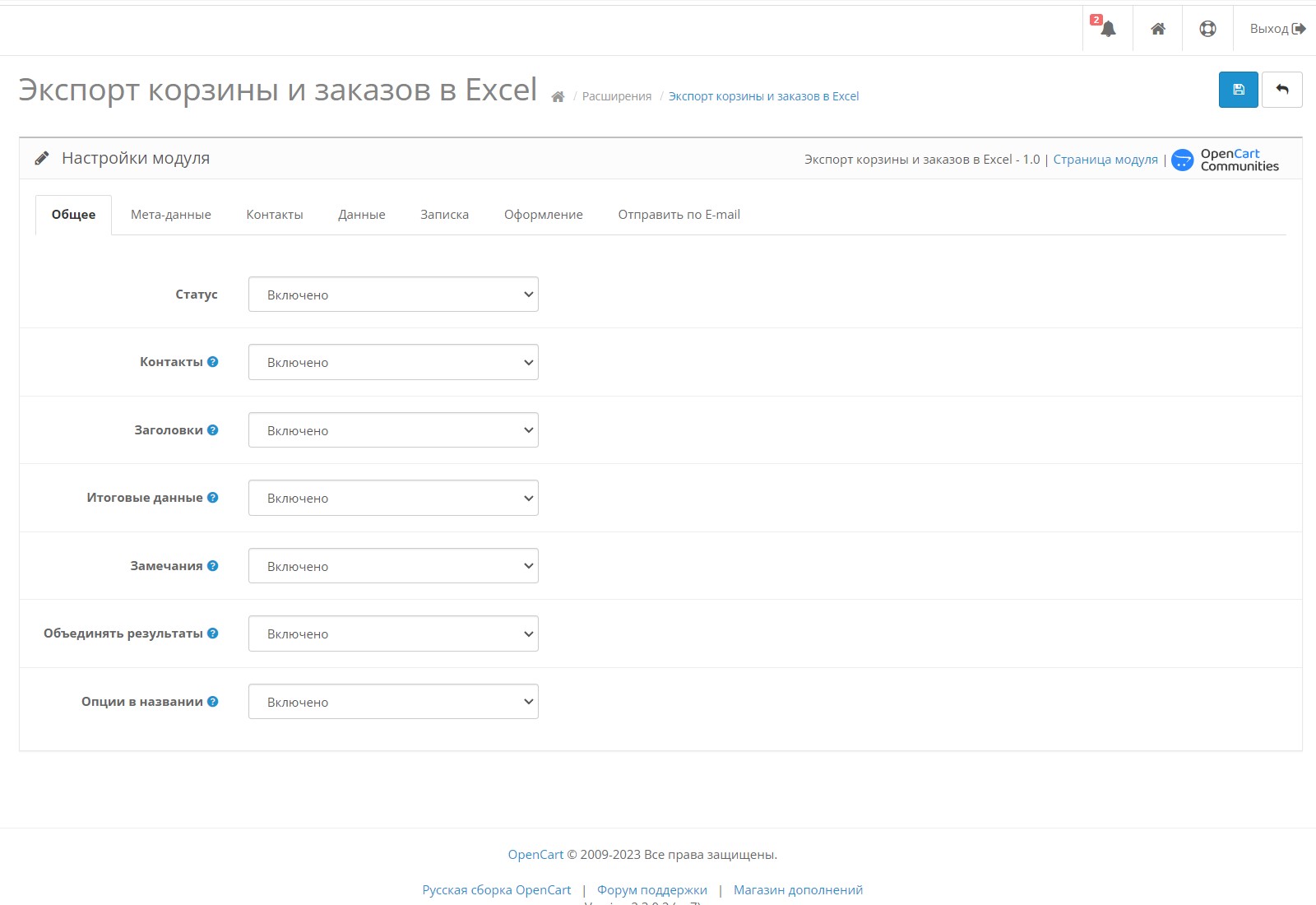Click the blue save floppy button
Image resolution: width=1316 pixels, height=905 pixels.
[x=1239, y=90]
